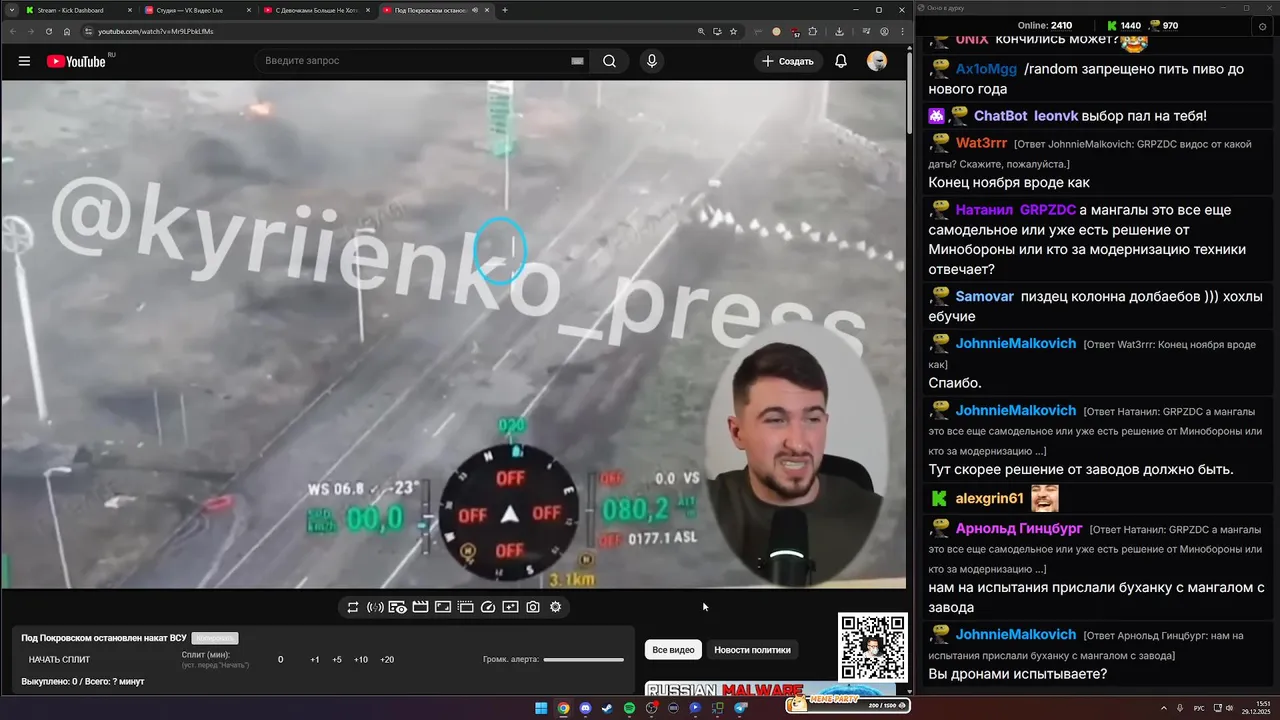Click the YouTube search magnifier button

coord(609,61)
